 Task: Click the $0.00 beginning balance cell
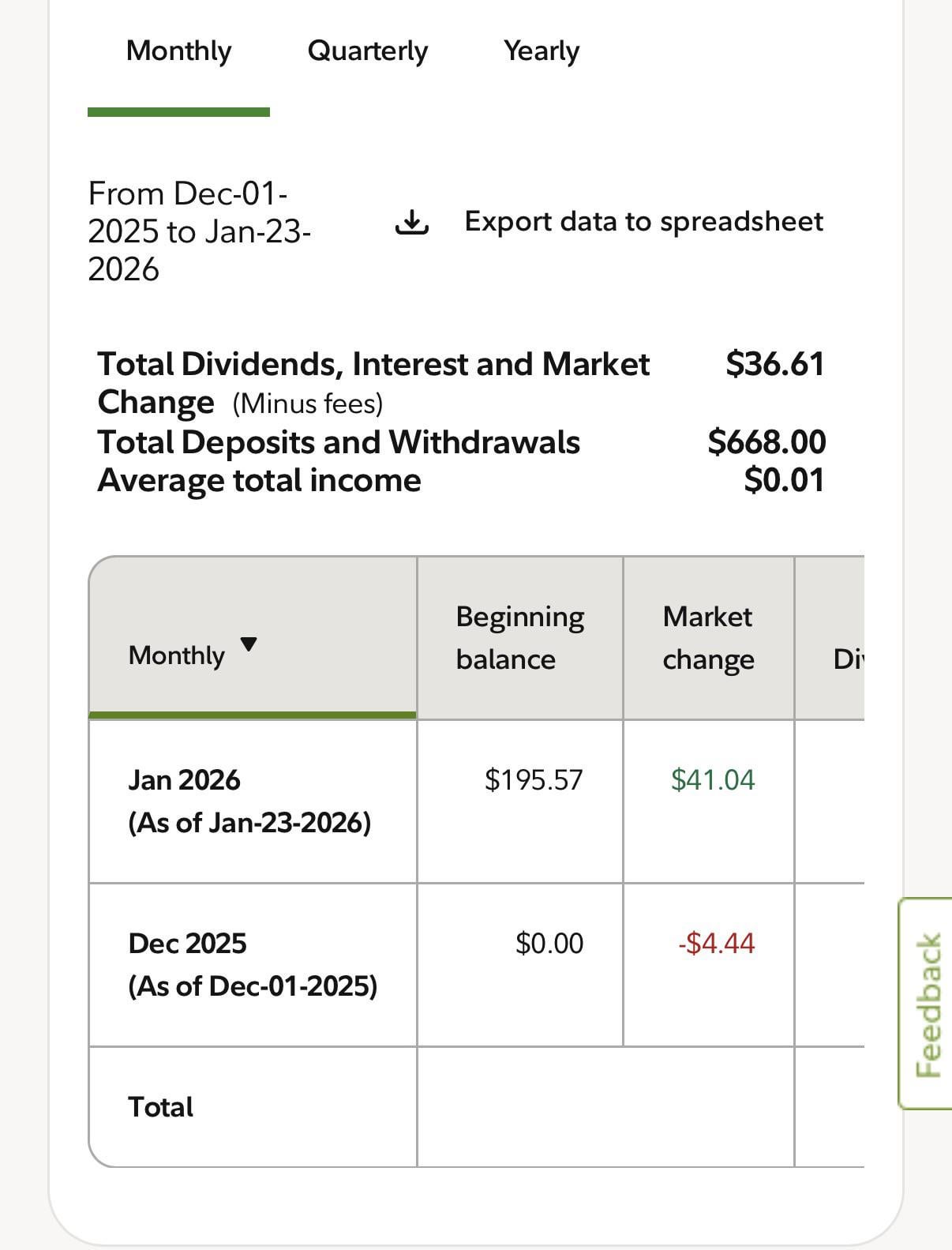(549, 944)
